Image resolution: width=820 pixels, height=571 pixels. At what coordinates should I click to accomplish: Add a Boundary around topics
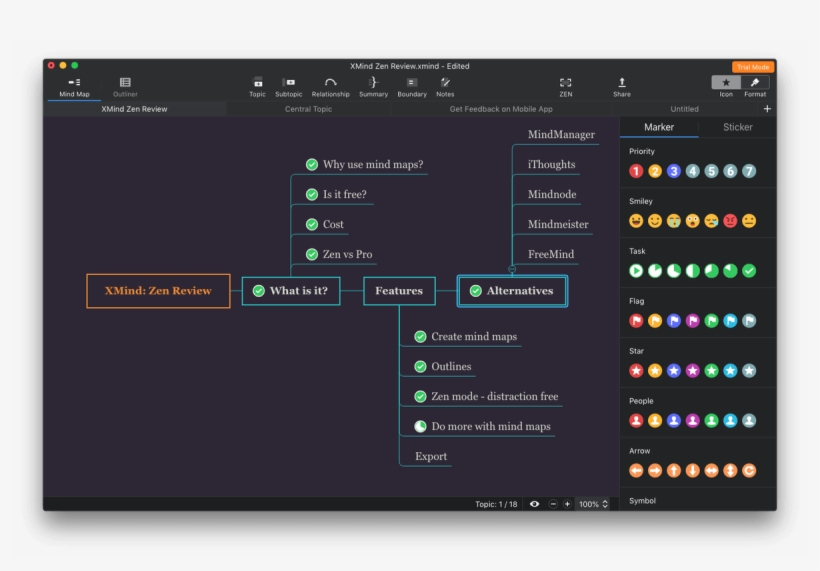point(412,87)
